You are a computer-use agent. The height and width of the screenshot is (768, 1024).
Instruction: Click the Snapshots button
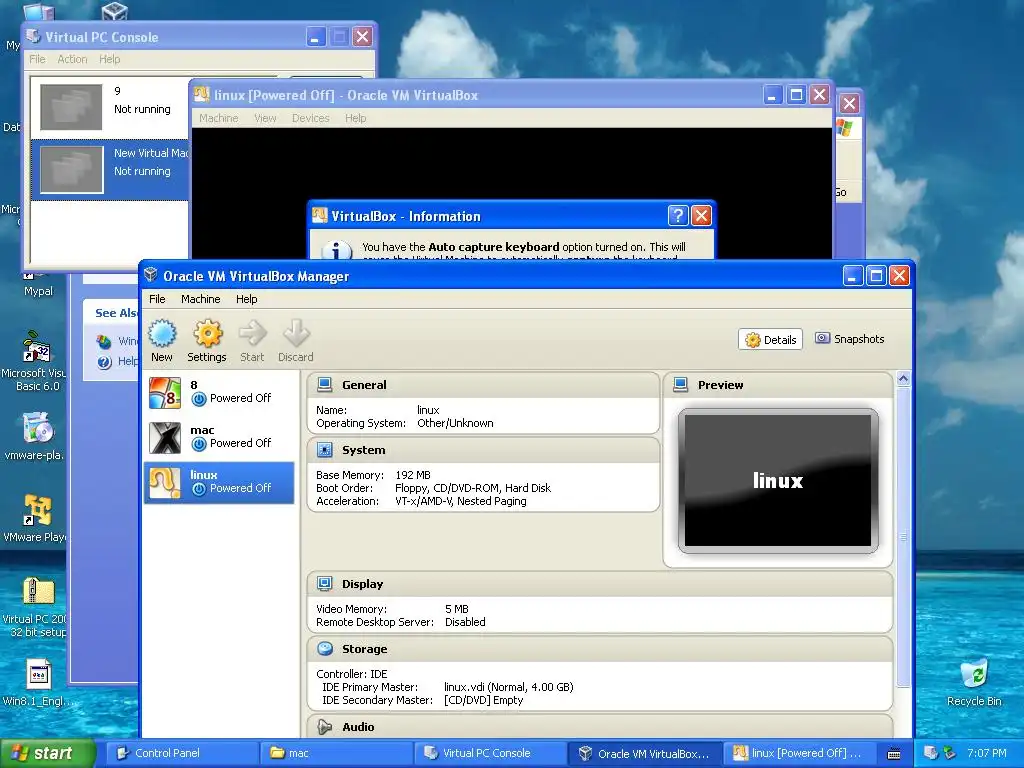[x=850, y=339]
